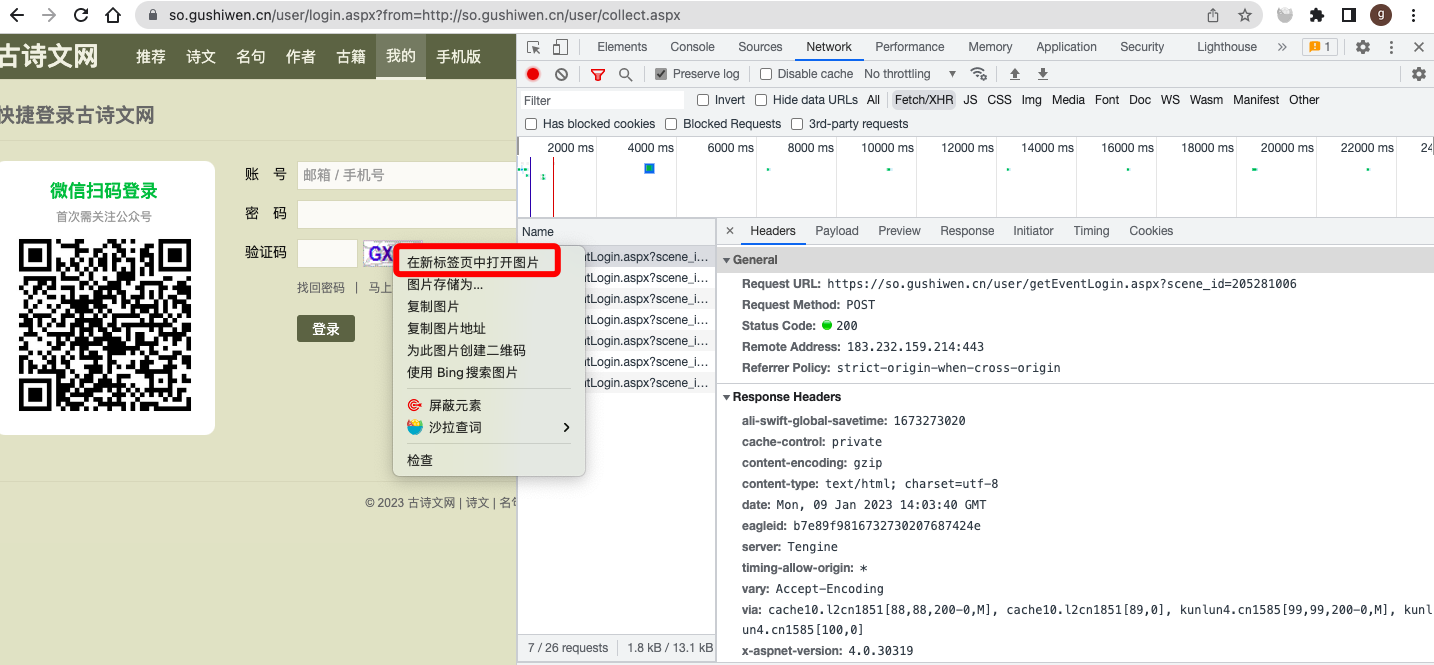Viewport: 1434px width, 665px height.
Task: Toggle the network filter funnel icon
Action: point(598,74)
